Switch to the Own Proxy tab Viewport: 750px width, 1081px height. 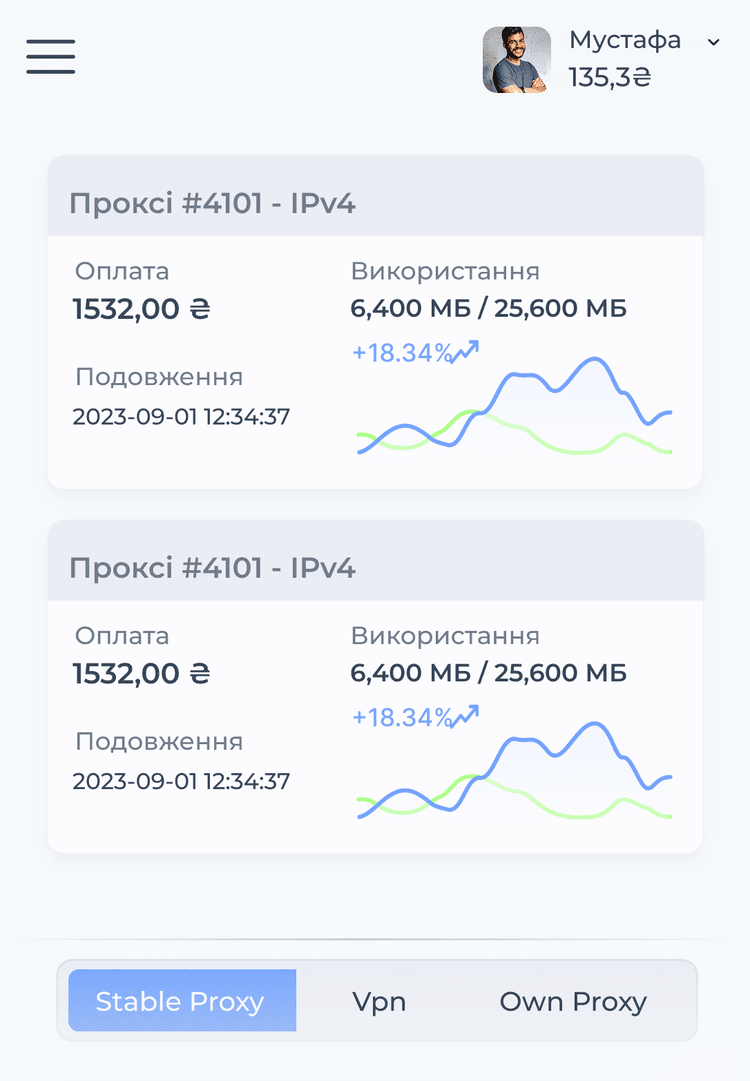point(572,1000)
